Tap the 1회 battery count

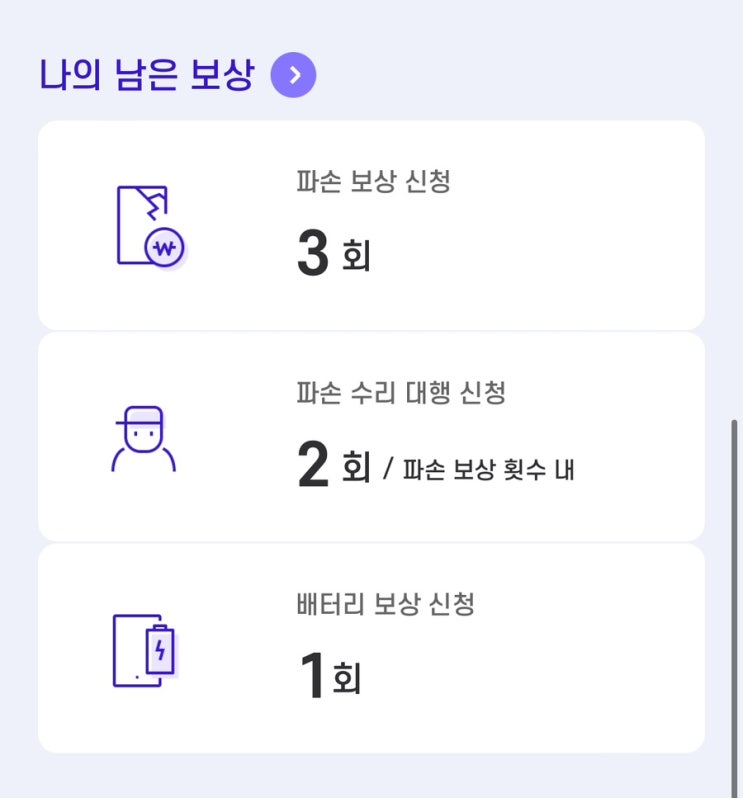[x=330, y=675]
